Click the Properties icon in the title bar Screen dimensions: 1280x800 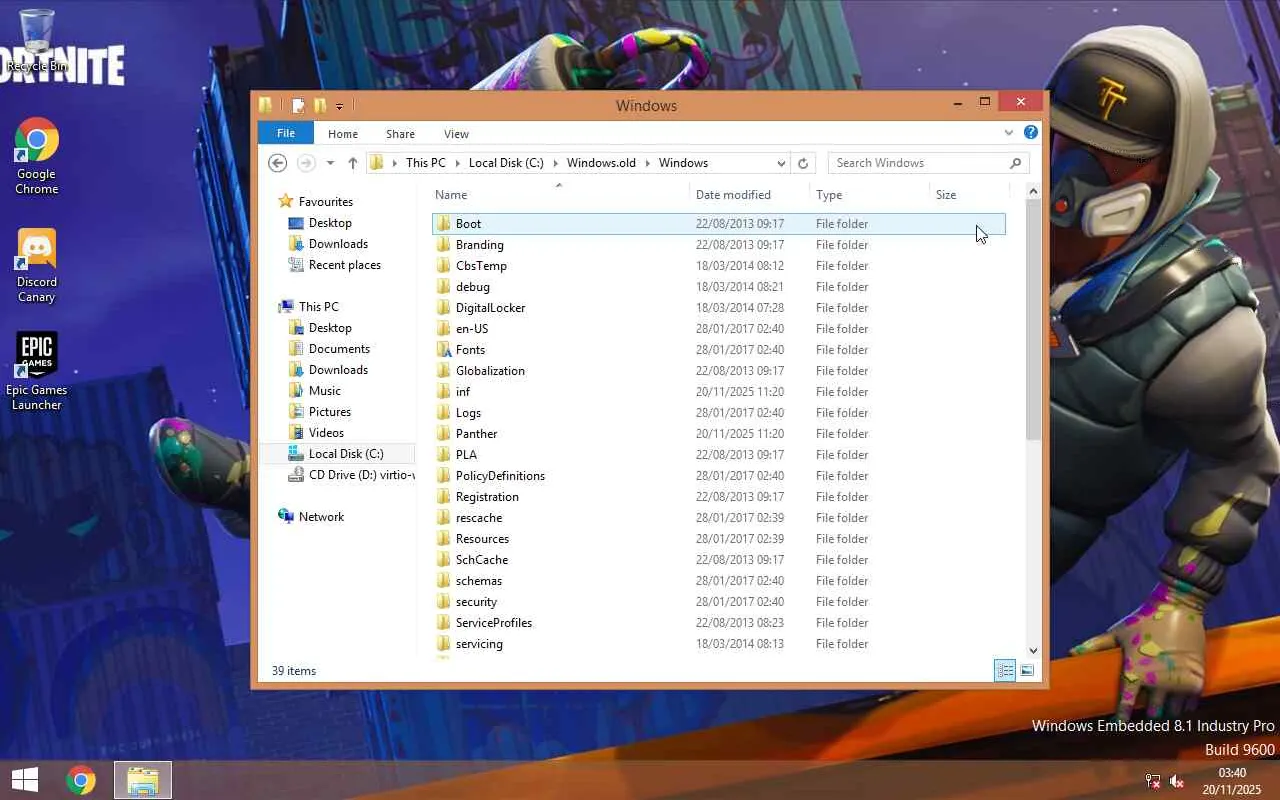click(298, 105)
